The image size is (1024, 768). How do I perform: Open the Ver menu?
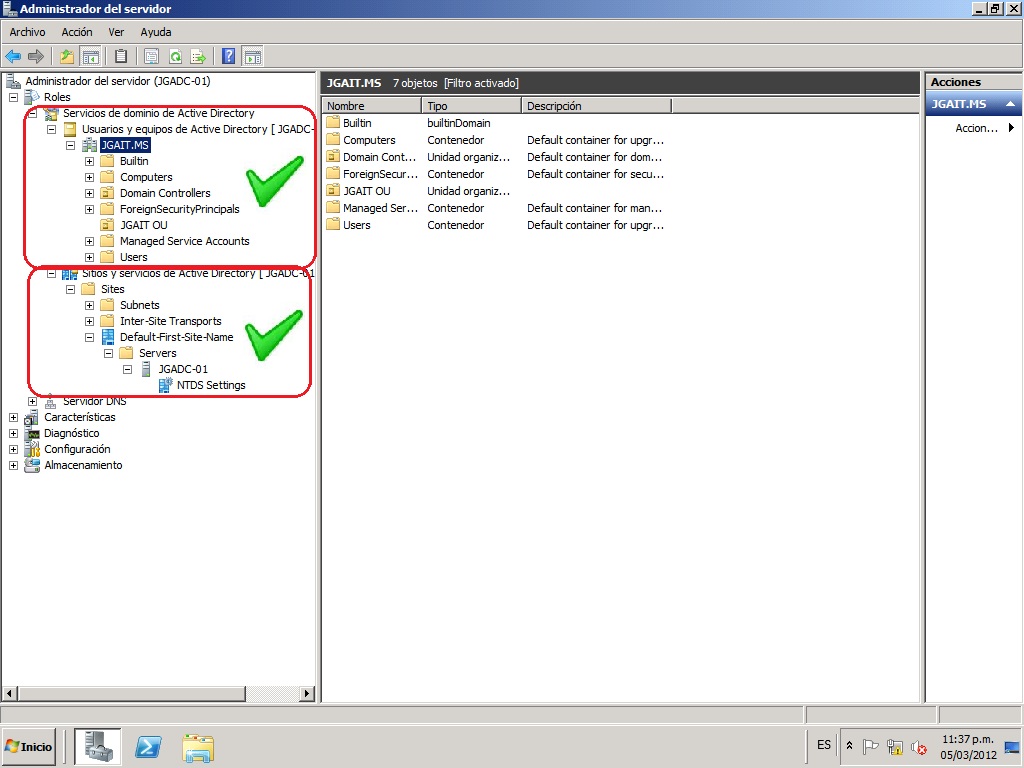tap(116, 32)
